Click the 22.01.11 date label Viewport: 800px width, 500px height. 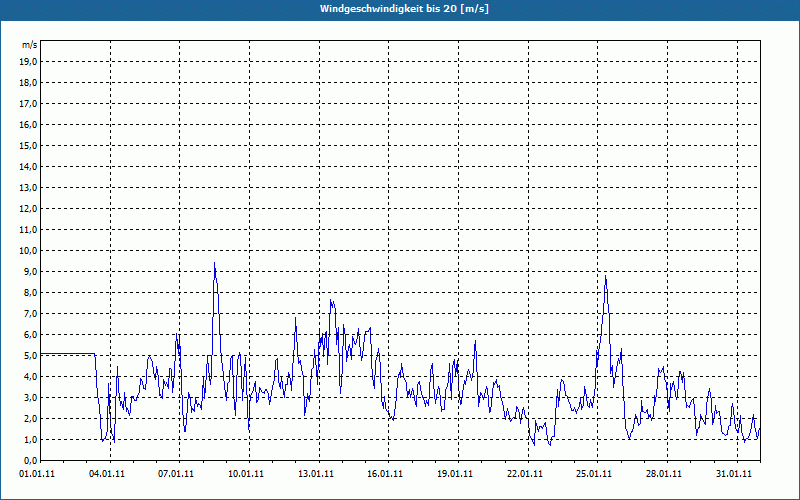coord(525,473)
